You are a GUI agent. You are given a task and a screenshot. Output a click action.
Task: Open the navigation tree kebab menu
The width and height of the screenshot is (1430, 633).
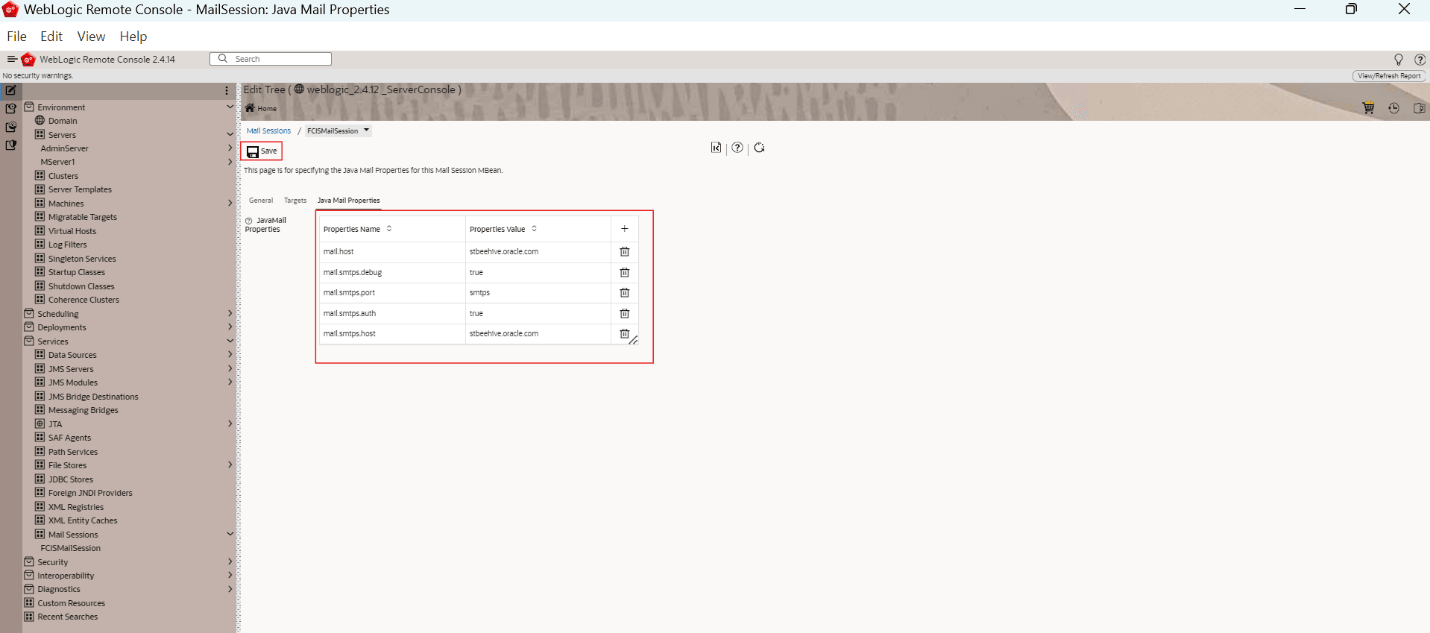227,91
